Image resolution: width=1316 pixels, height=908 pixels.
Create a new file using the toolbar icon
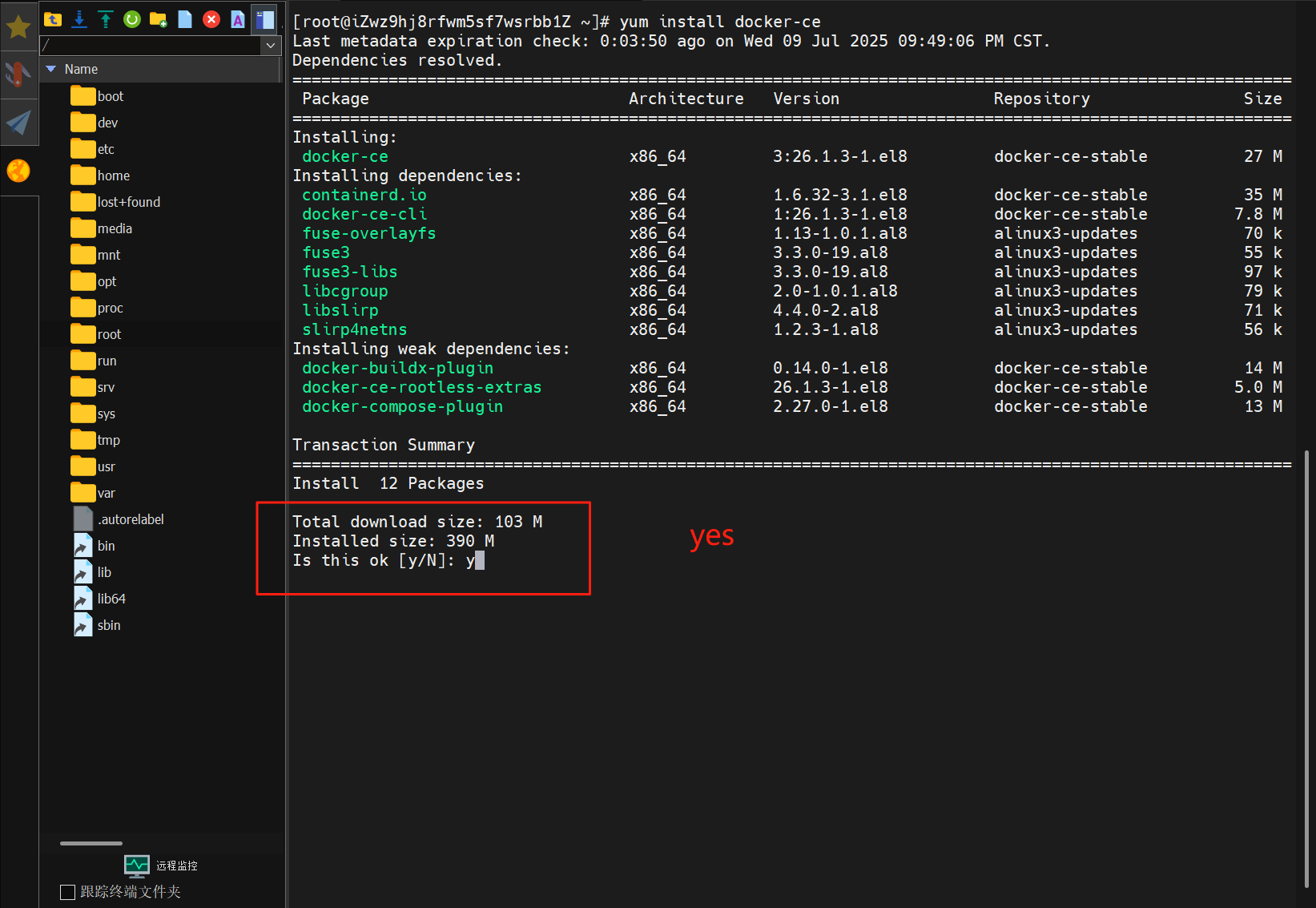pos(184,20)
